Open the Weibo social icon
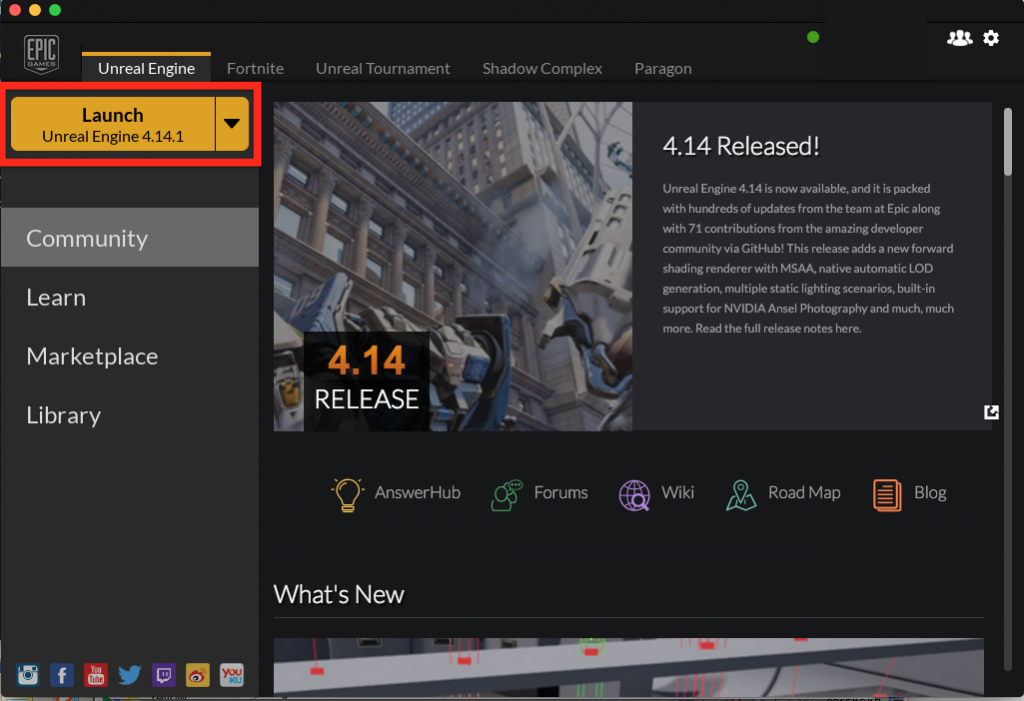Viewport: 1024px width, 701px height. coord(198,674)
